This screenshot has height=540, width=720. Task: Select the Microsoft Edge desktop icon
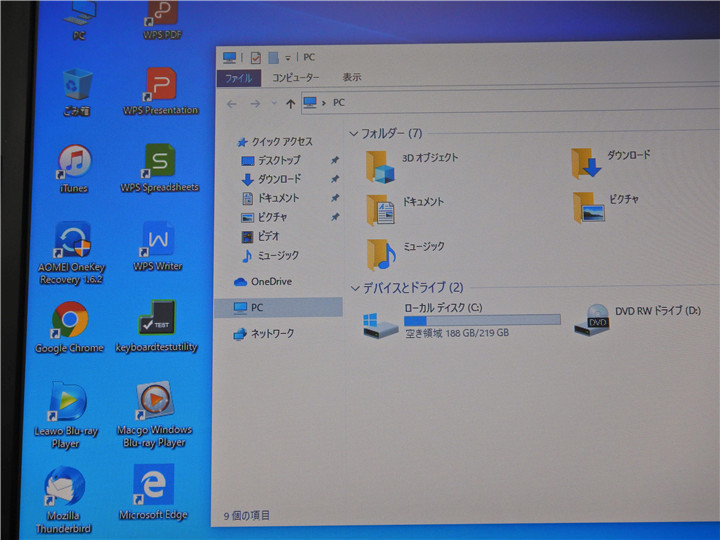pyautogui.click(x=153, y=493)
